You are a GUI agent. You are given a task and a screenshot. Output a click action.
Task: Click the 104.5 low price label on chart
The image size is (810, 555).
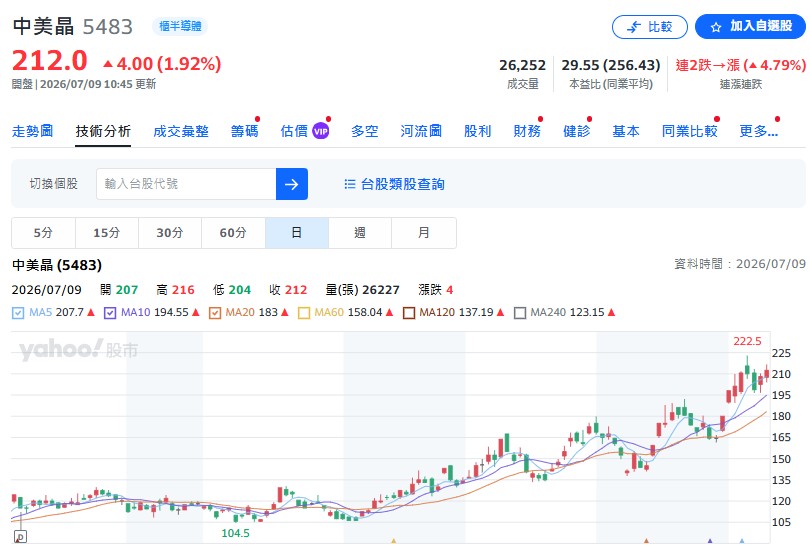coord(236,533)
